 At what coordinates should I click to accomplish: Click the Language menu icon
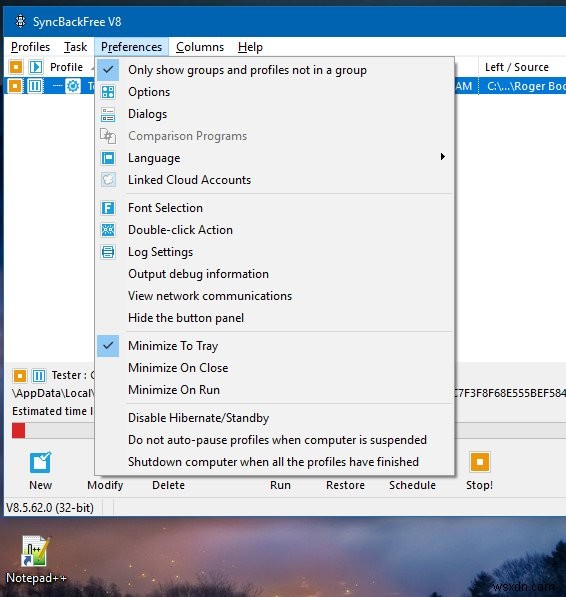pyautogui.click(x=108, y=158)
